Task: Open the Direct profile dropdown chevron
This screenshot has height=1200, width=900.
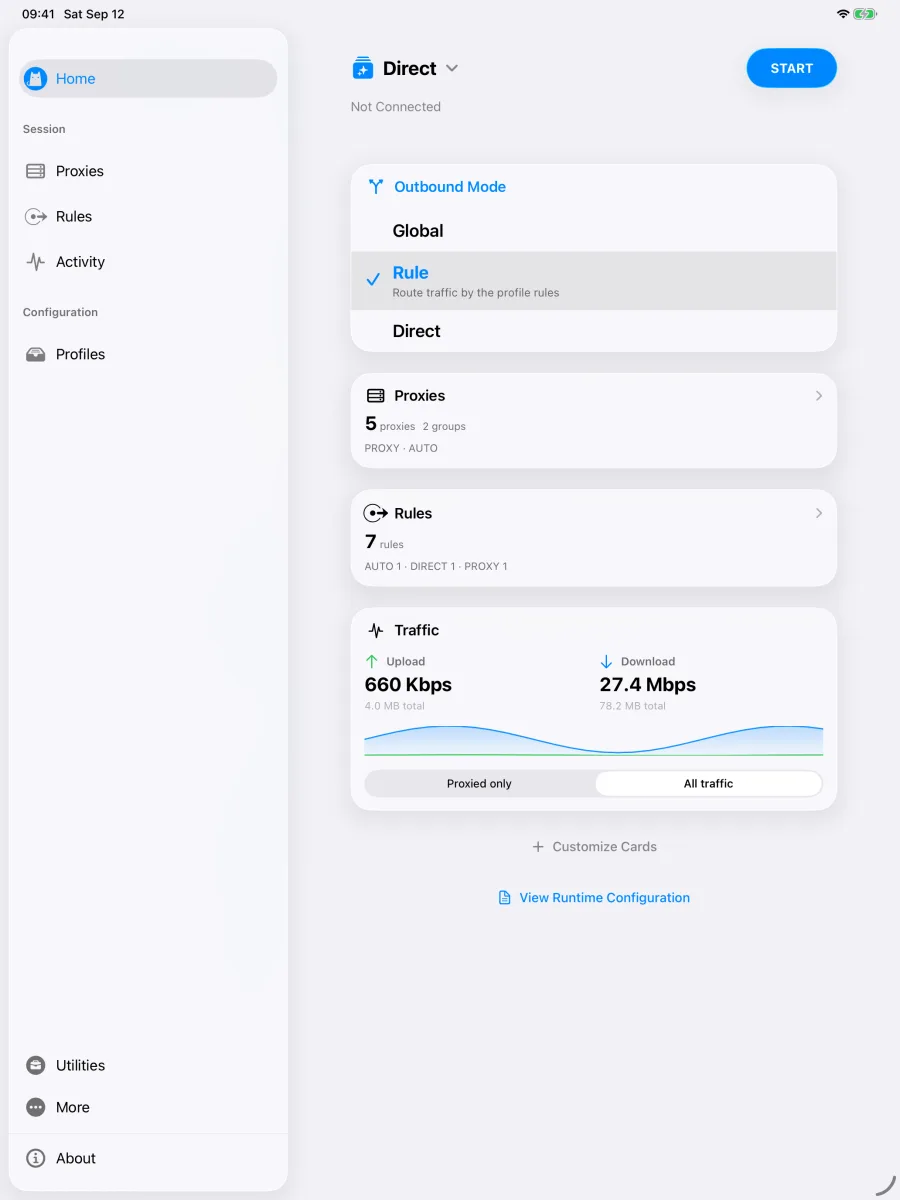Action: [x=452, y=68]
